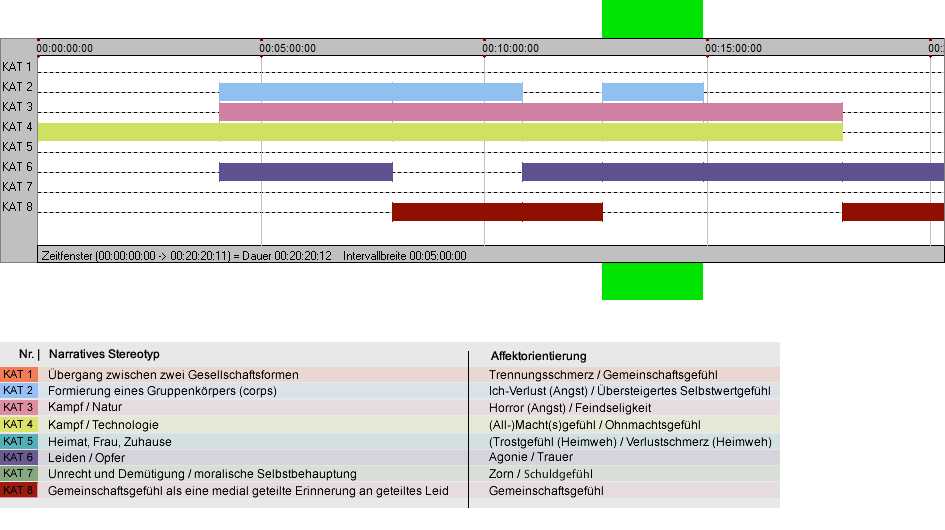Click 'Unrecht und Demütigung' legend entry

click(202, 474)
